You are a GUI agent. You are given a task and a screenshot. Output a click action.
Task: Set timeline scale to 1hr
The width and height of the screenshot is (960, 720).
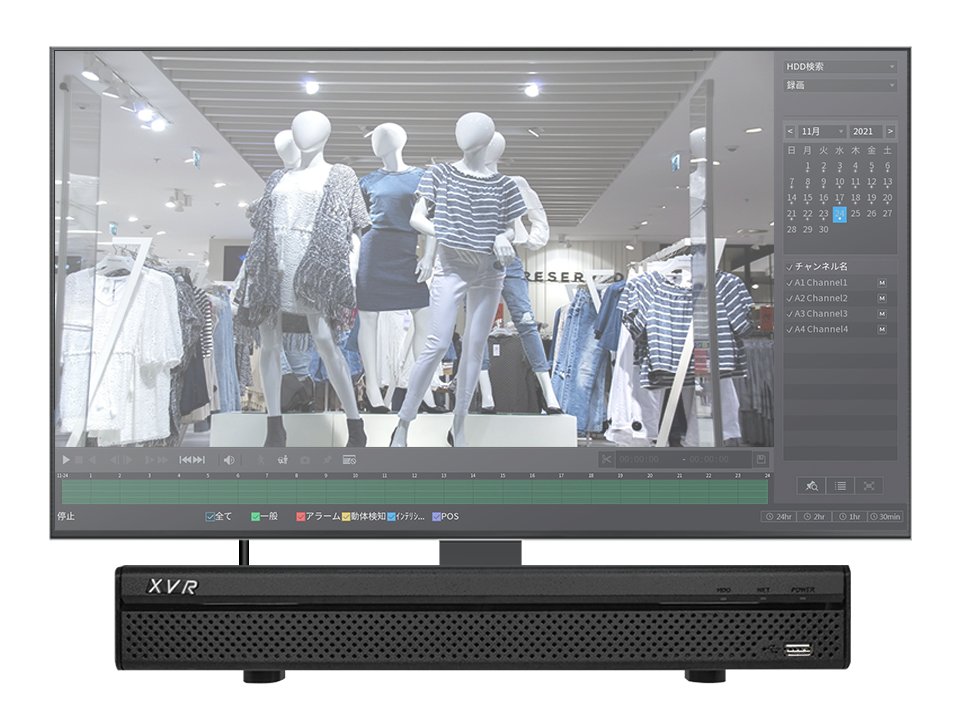(x=850, y=517)
